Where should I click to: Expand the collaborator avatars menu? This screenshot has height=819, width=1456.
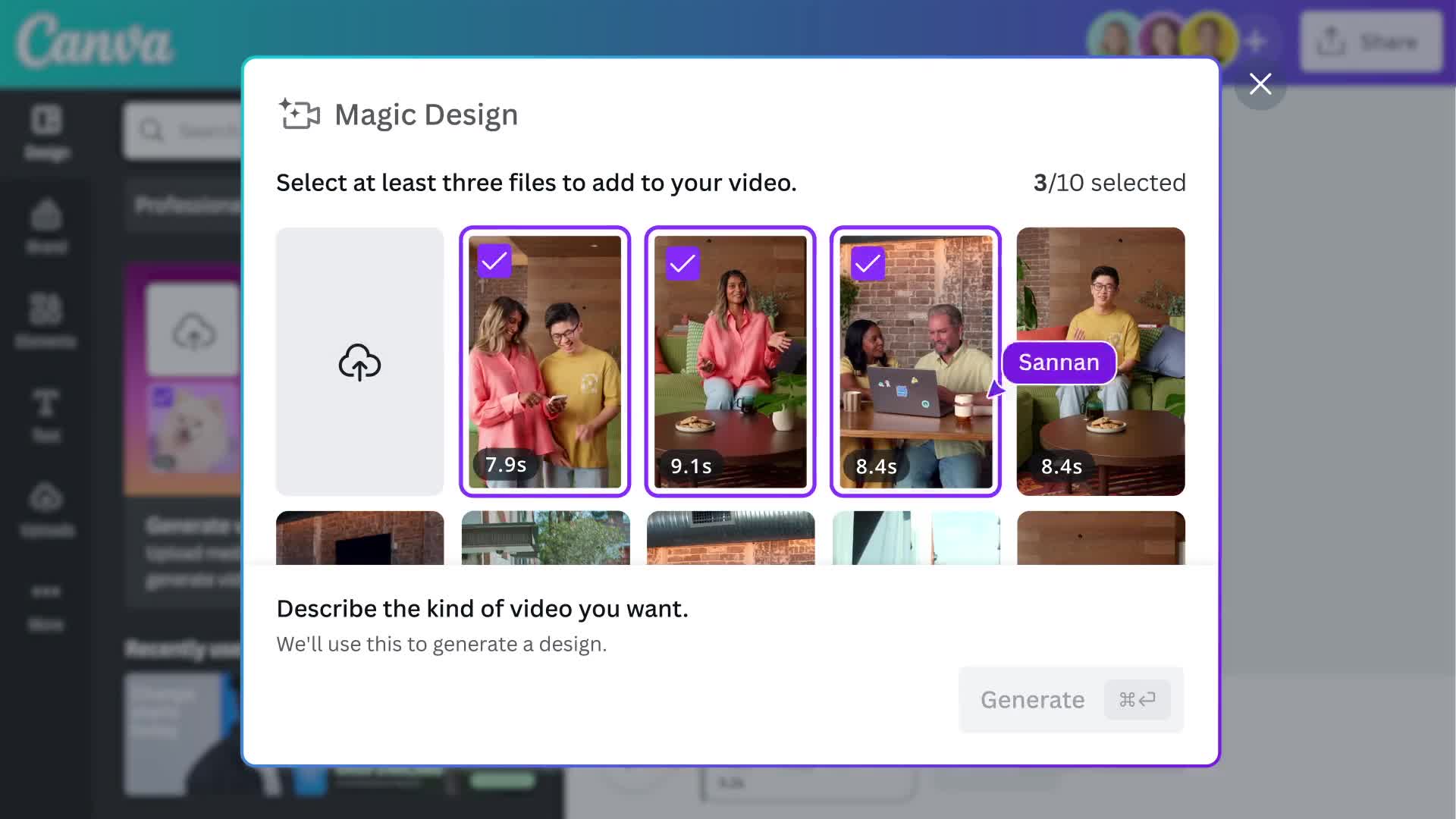(1160, 34)
